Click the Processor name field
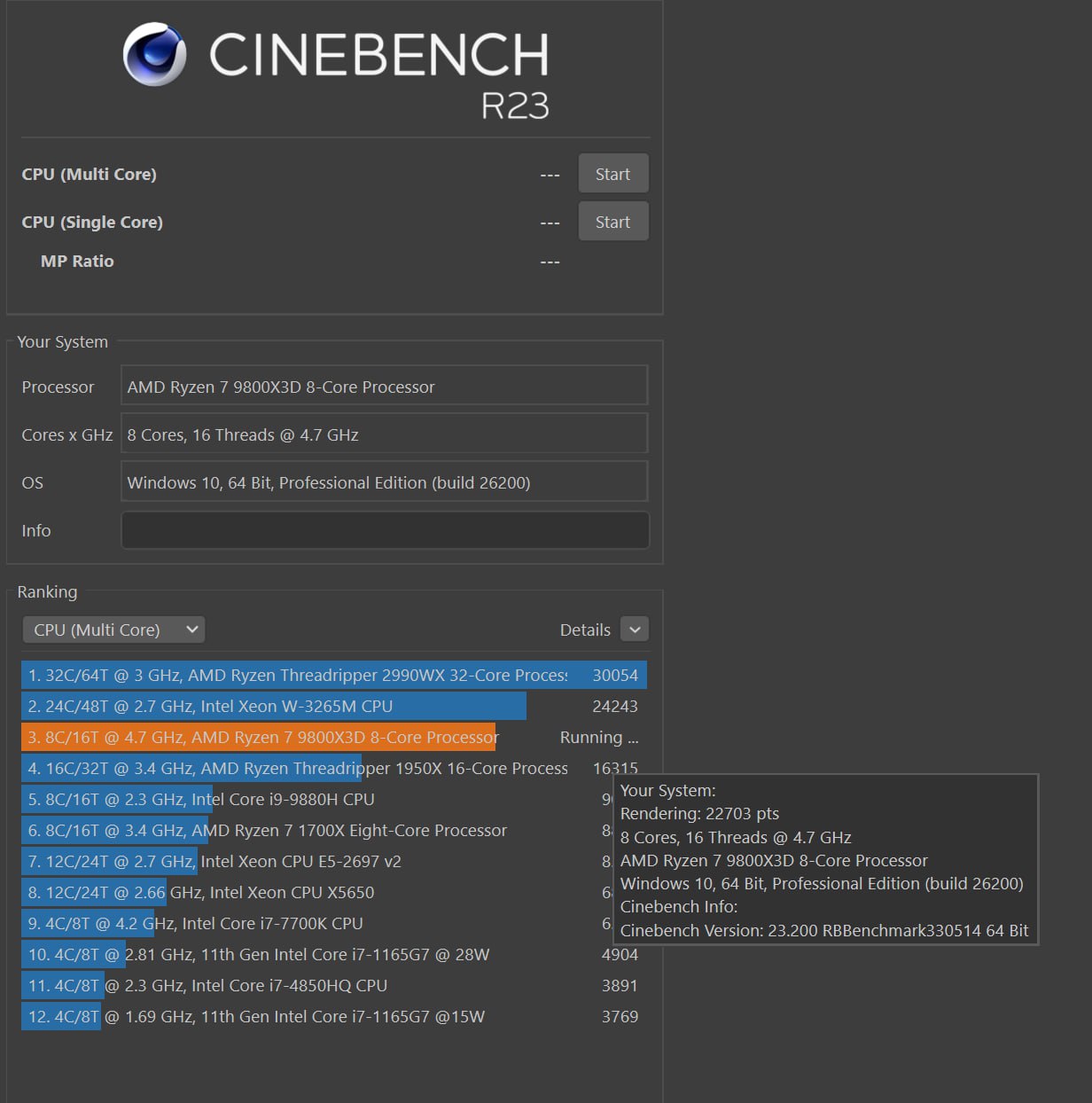Viewport: 1092px width, 1103px height. [x=384, y=387]
